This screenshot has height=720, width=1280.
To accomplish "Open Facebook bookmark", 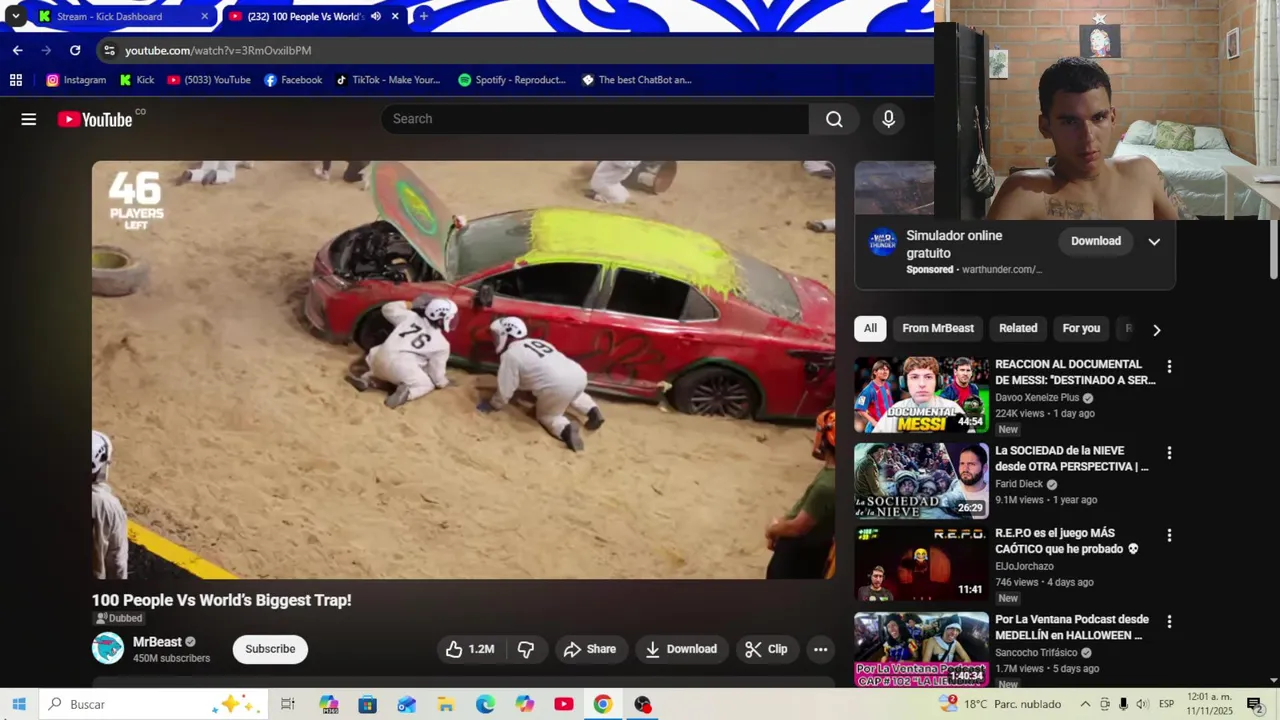I will tap(293, 80).
